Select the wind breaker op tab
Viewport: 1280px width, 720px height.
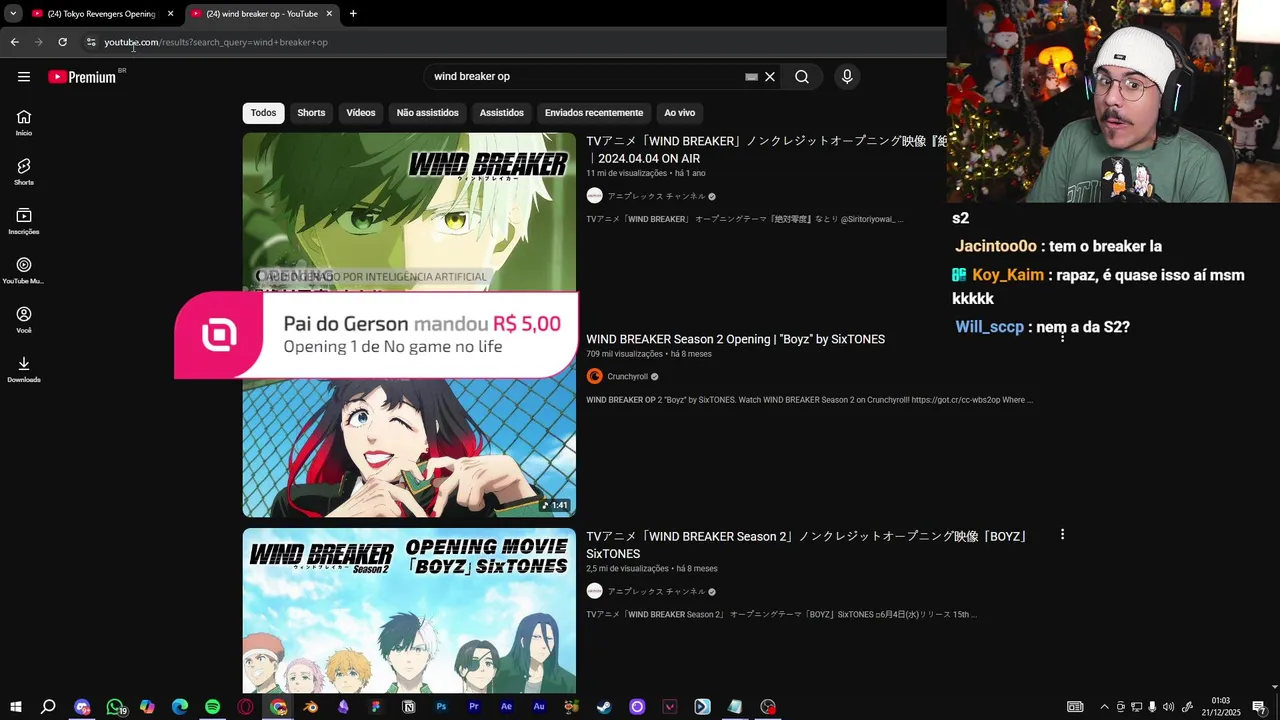tap(262, 14)
